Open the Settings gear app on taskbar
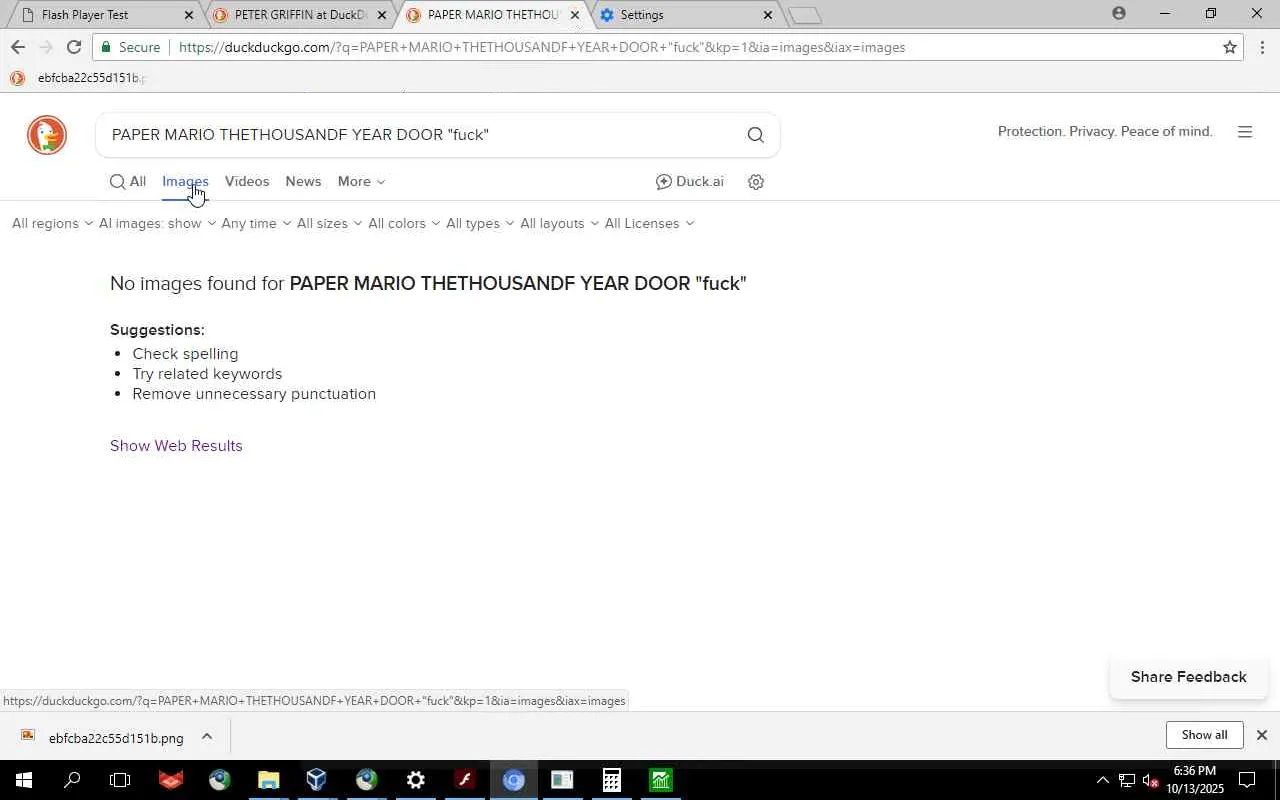1280x800 pixels. click(x=415, y=780)
